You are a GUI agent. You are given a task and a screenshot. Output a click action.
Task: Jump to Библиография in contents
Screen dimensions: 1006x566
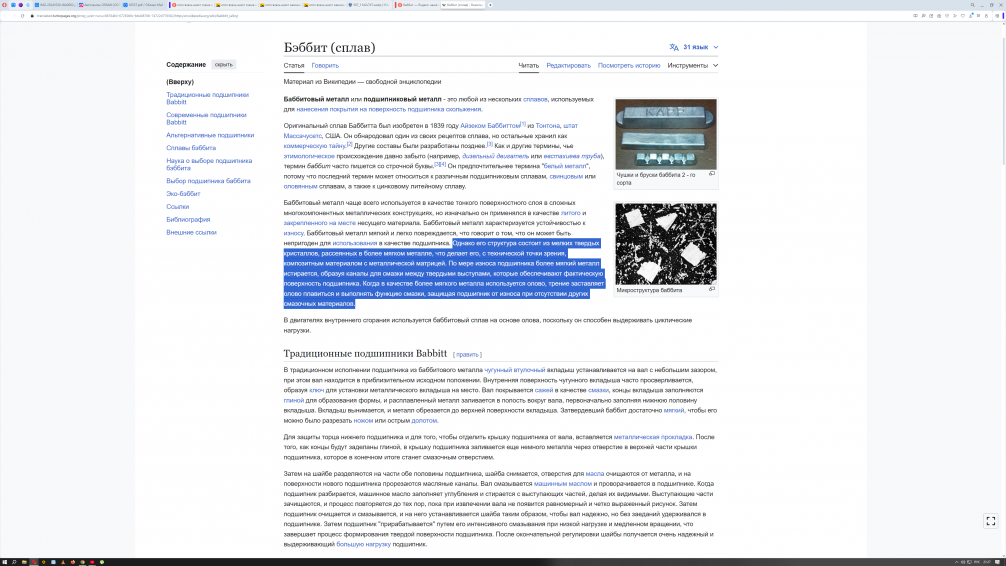point(188,219)
